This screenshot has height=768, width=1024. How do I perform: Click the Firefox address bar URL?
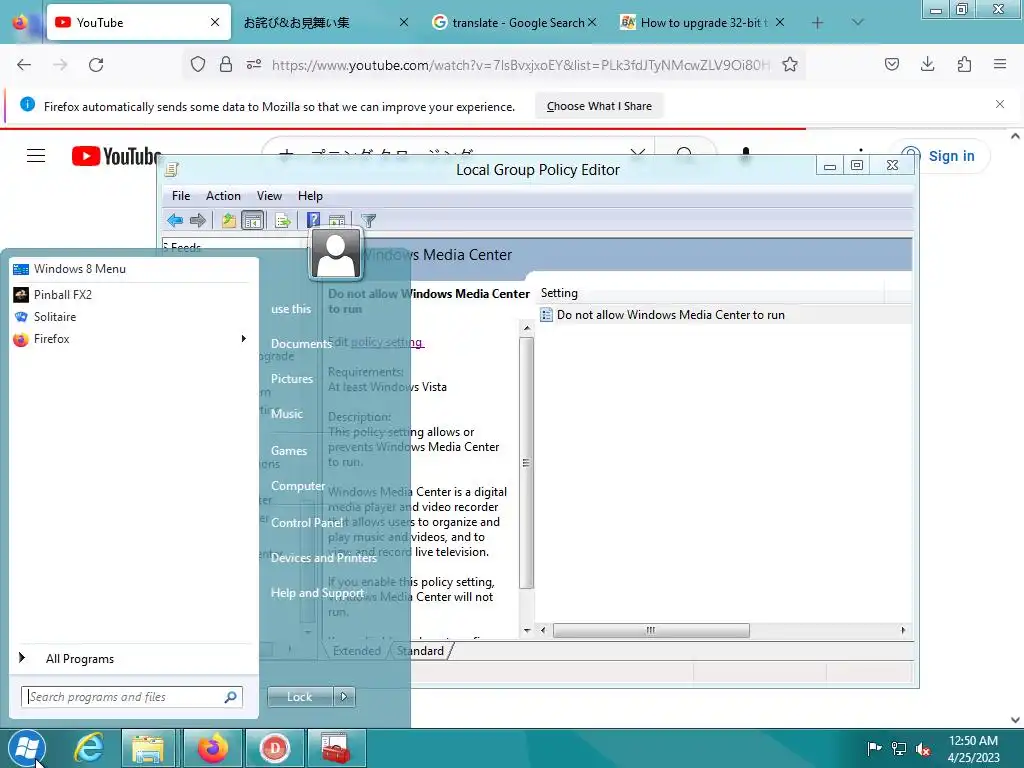point(520,65)
